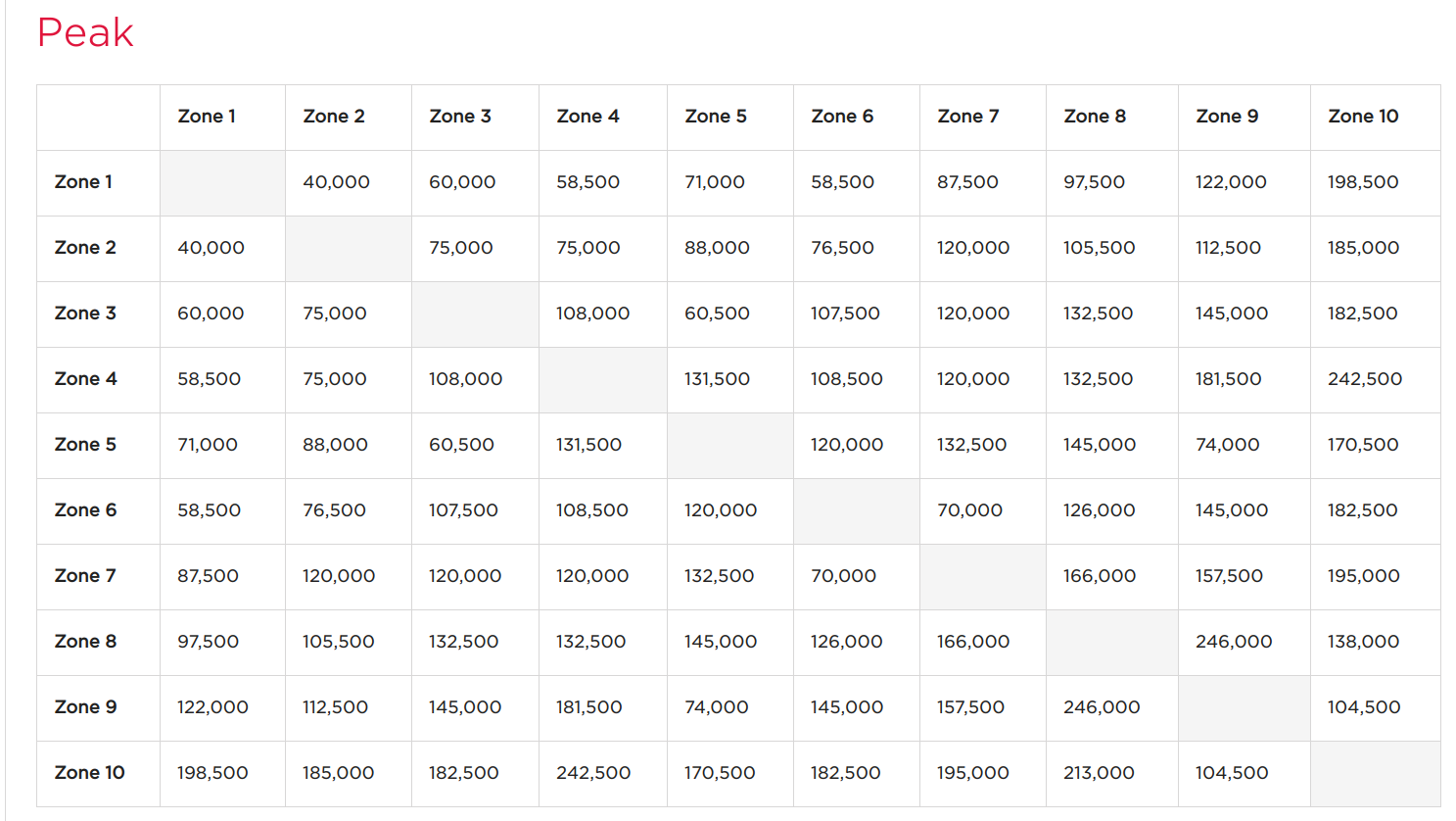This screenshot has width=1456, height=821.
Task: Select the Zone 10 row header
Action: click(89, 773)
